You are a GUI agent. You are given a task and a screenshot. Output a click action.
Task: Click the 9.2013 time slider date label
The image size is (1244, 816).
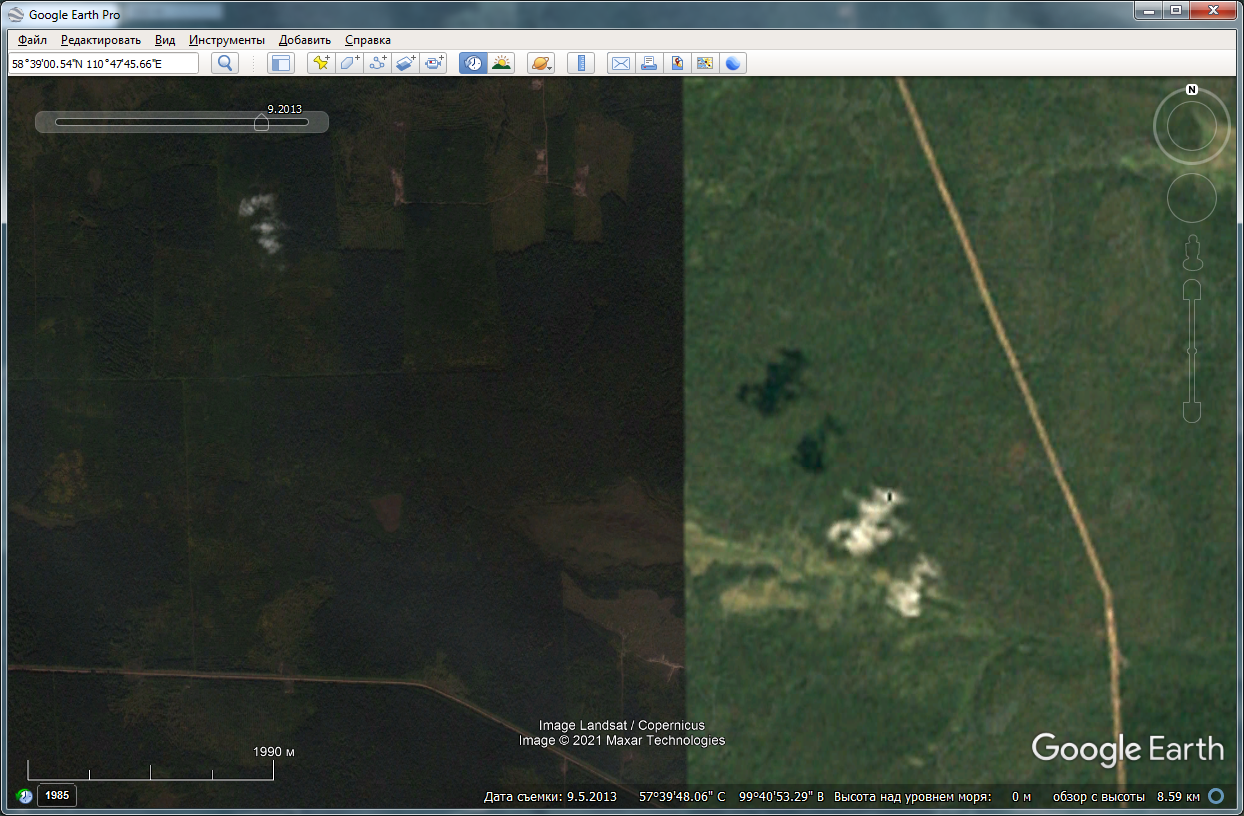(x=284, y=110)
